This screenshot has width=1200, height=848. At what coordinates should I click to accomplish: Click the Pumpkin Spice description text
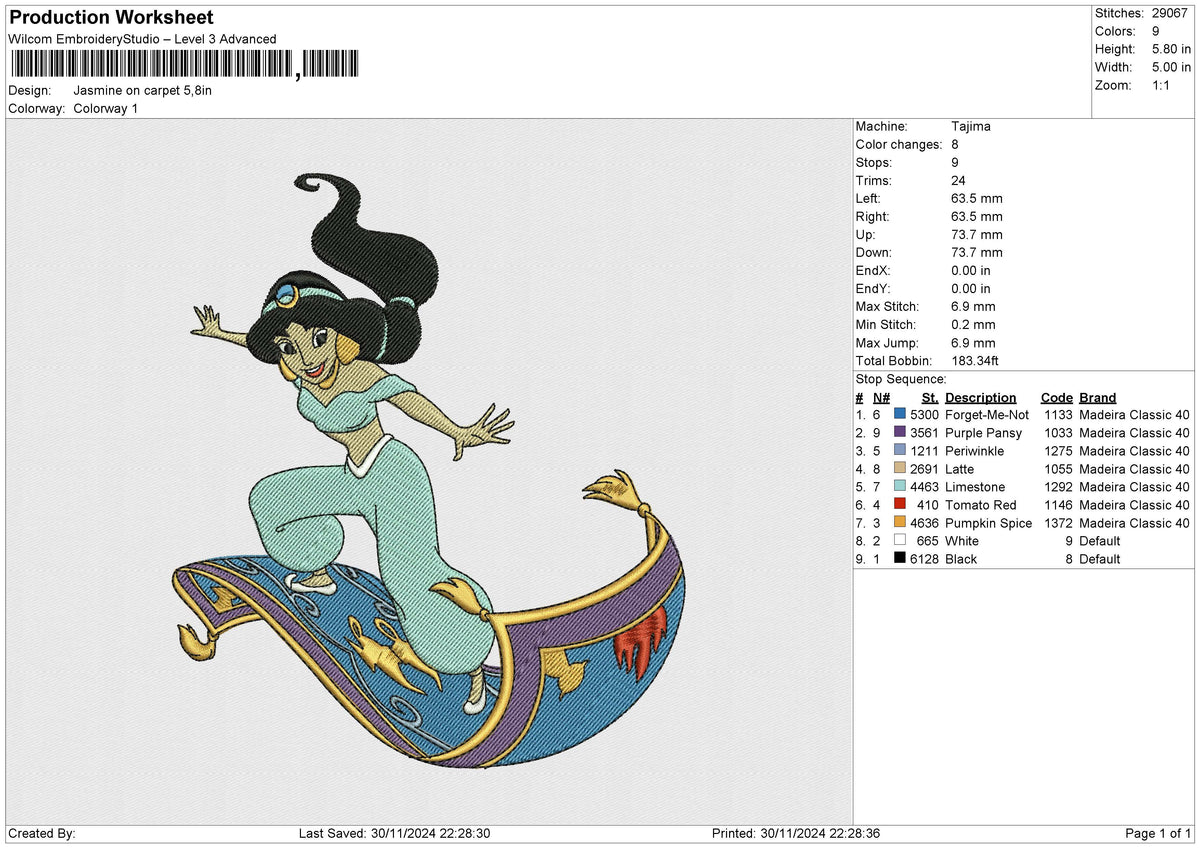click(x=988, y=523)
